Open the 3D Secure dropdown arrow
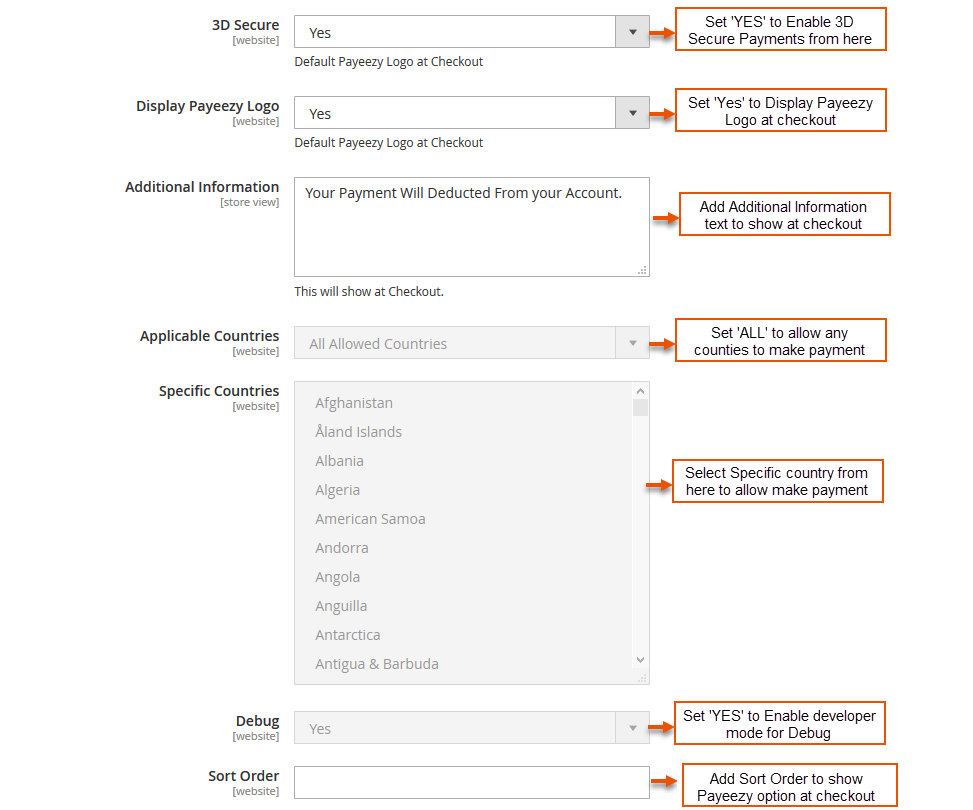The image size is (973, 810). click(x=632, y=31)
